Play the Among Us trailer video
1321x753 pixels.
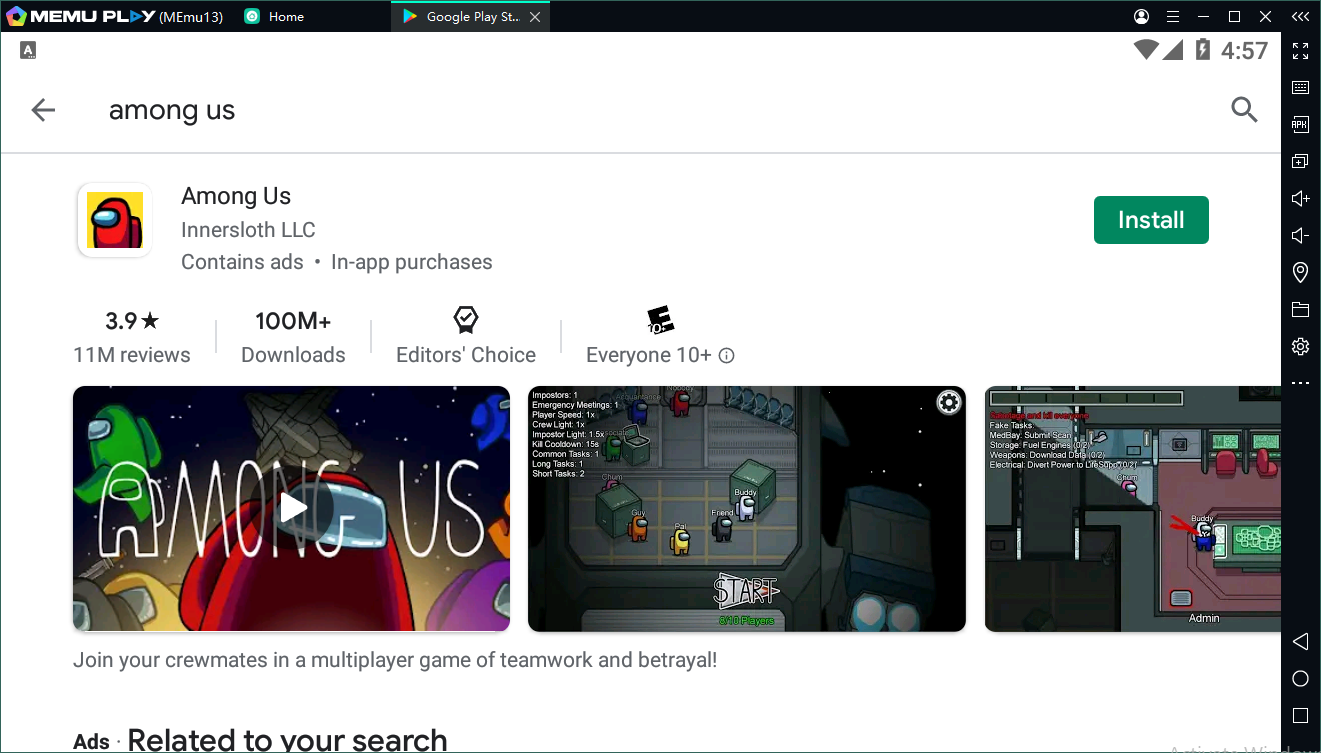tap(292, 508)
